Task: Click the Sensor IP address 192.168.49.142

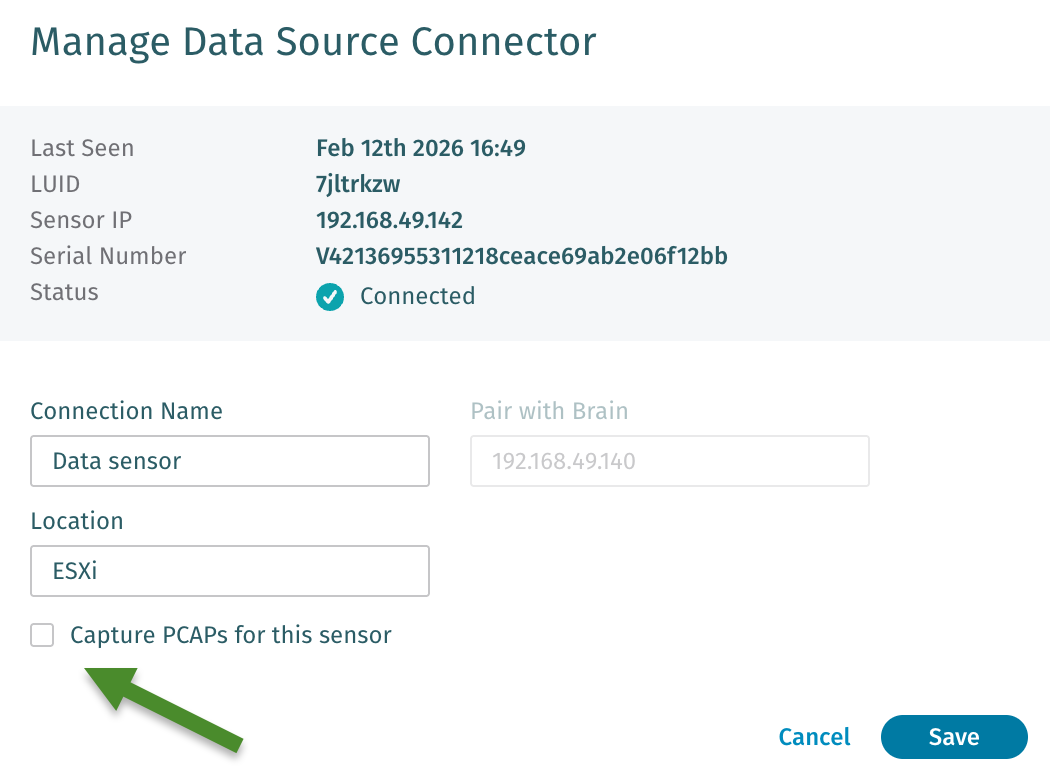Action: click(x=389, y=220)
